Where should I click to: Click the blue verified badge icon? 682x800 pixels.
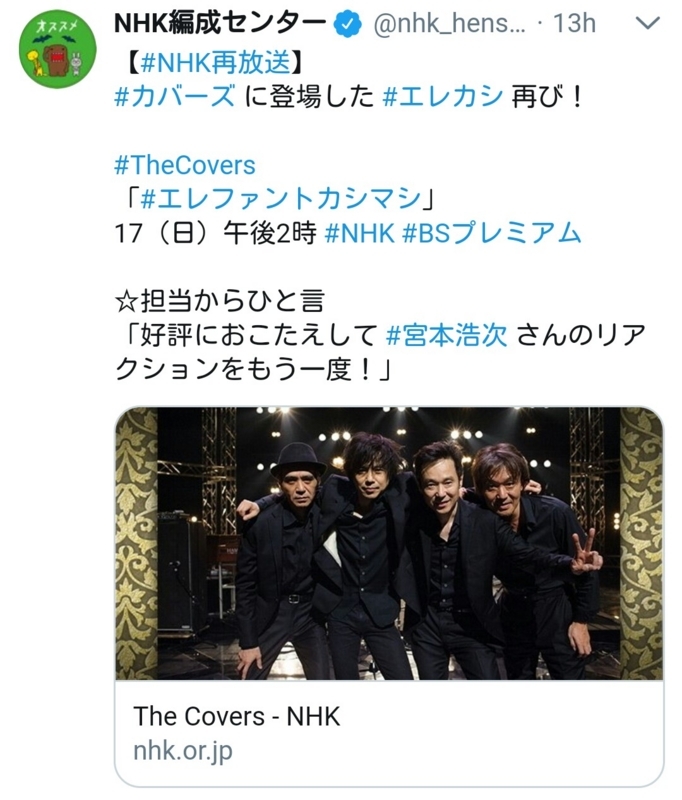pos(347,24)
